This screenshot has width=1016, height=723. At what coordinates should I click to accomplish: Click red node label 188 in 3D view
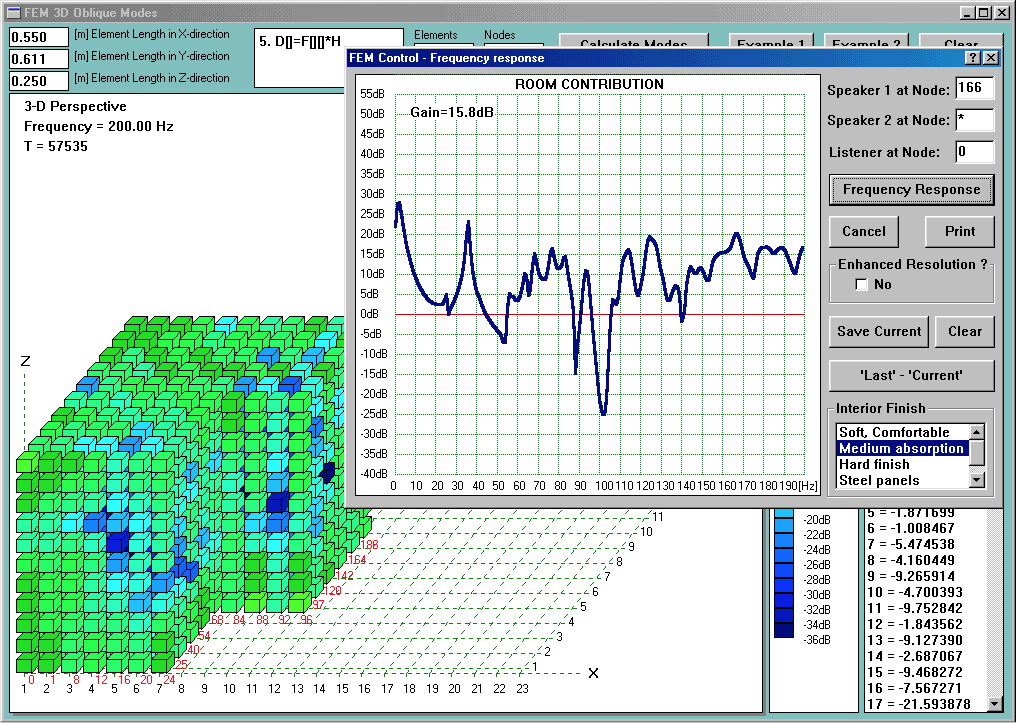click(369, 545)
